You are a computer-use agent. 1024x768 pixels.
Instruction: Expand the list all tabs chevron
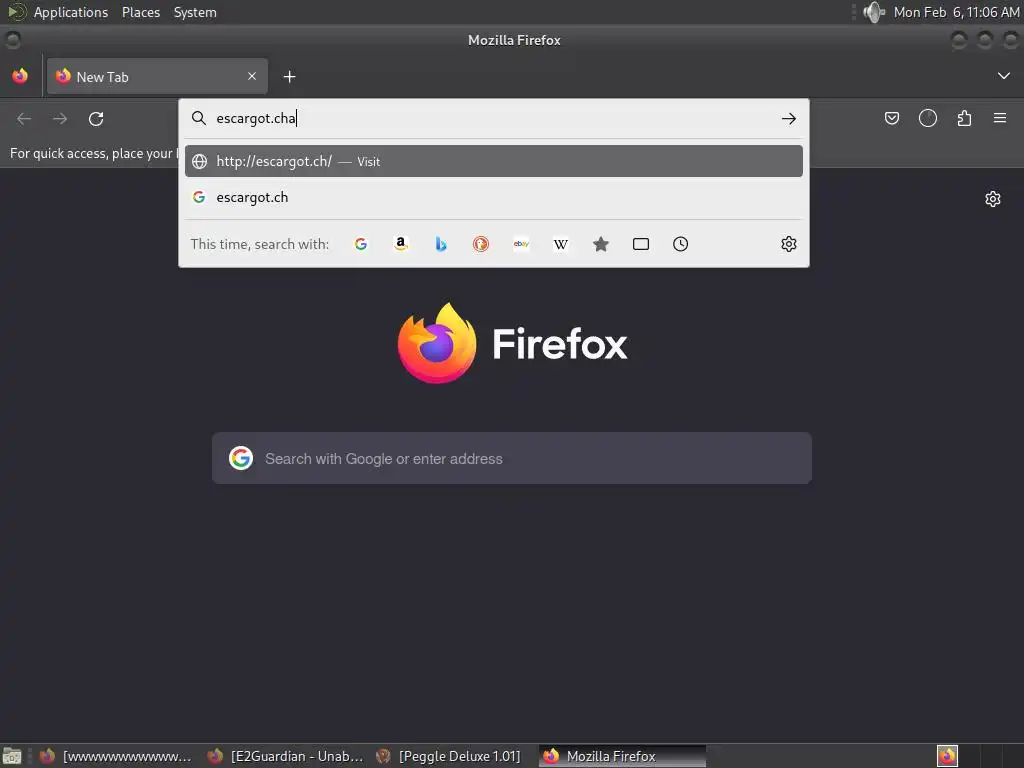[1004, 76]
